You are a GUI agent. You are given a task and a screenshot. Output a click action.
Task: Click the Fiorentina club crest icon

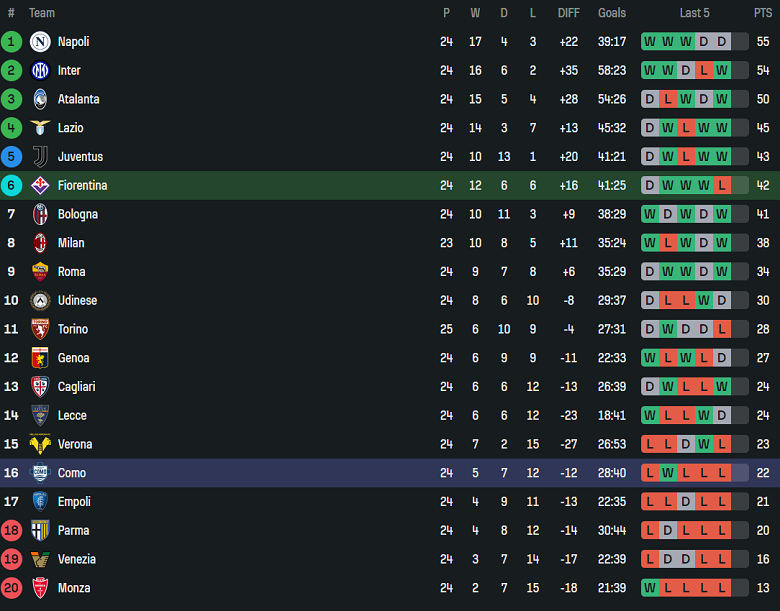40,185
